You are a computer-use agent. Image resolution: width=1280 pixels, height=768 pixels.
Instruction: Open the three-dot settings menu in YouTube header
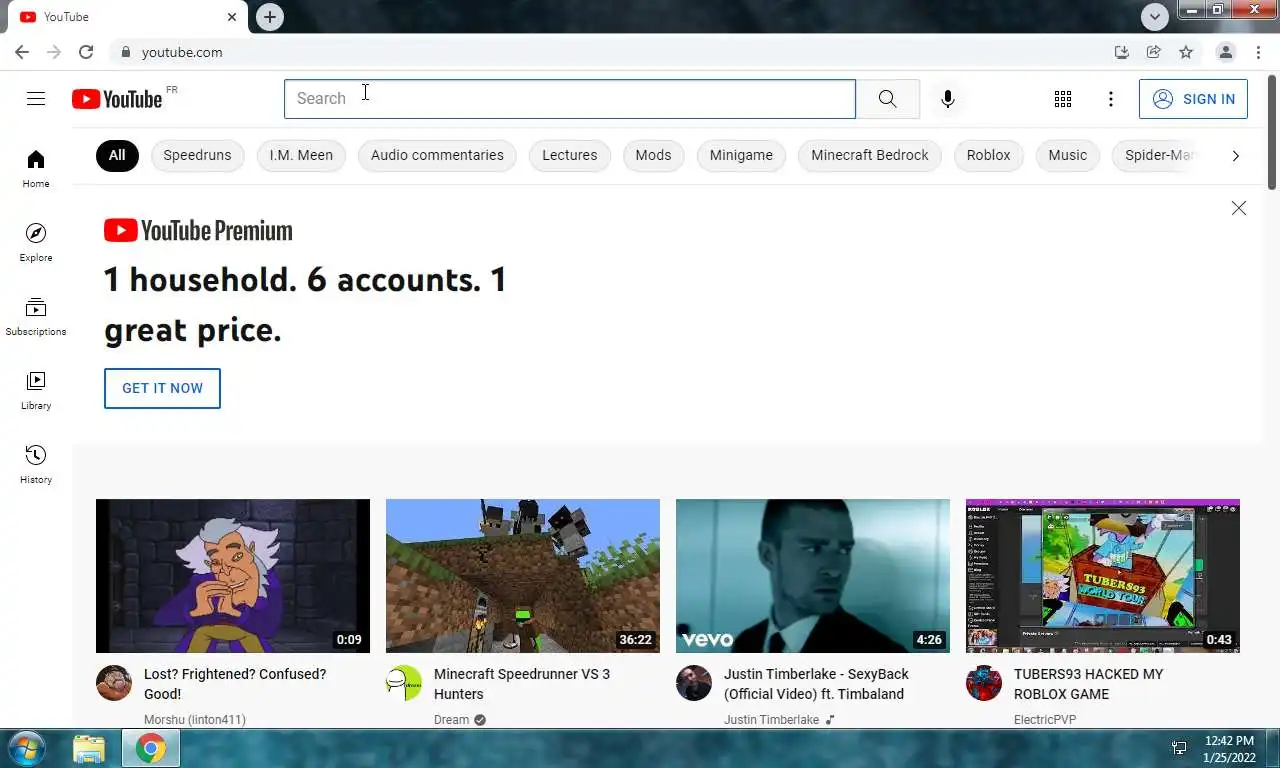1110,98
